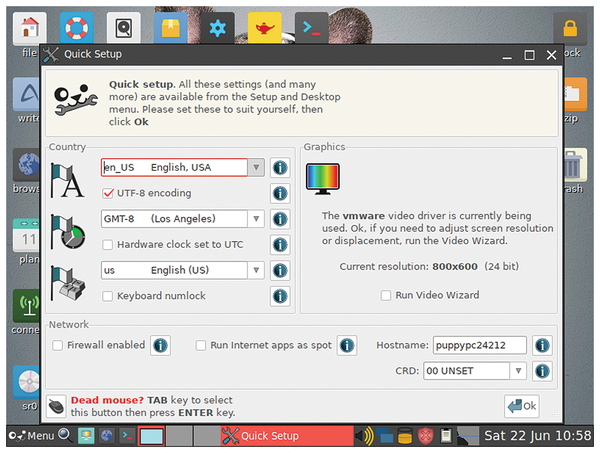Viewport: 600px width, 453px height.
Task: Show info for keyboard layout us
Action: [x=280, y=270]
